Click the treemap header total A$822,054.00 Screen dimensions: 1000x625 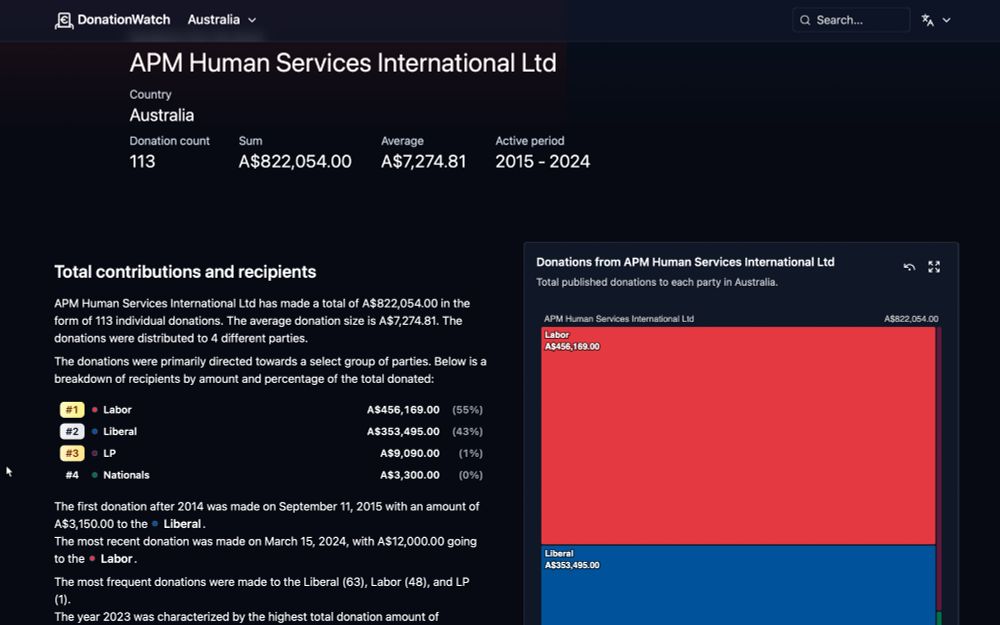911,319
